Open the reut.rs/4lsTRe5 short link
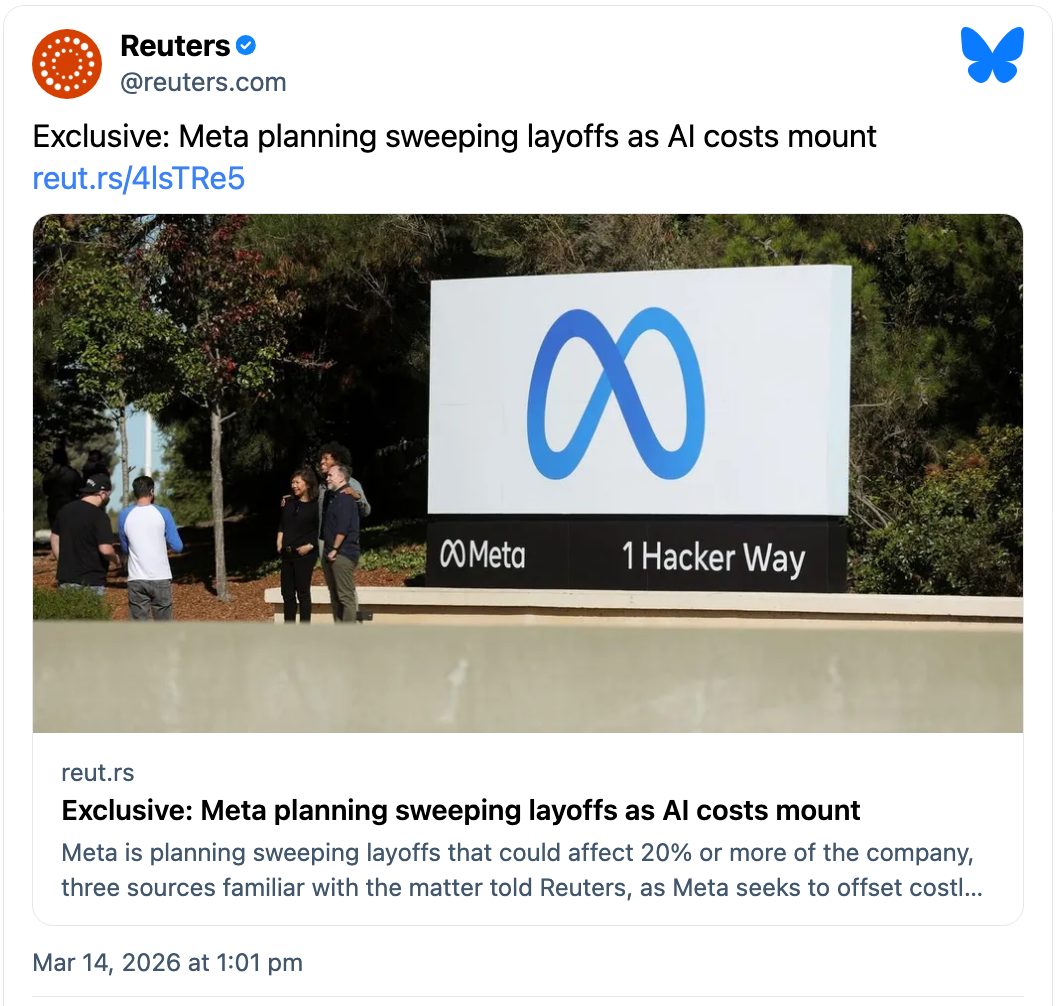1063x1006 pixels. (x=139, y=179)
